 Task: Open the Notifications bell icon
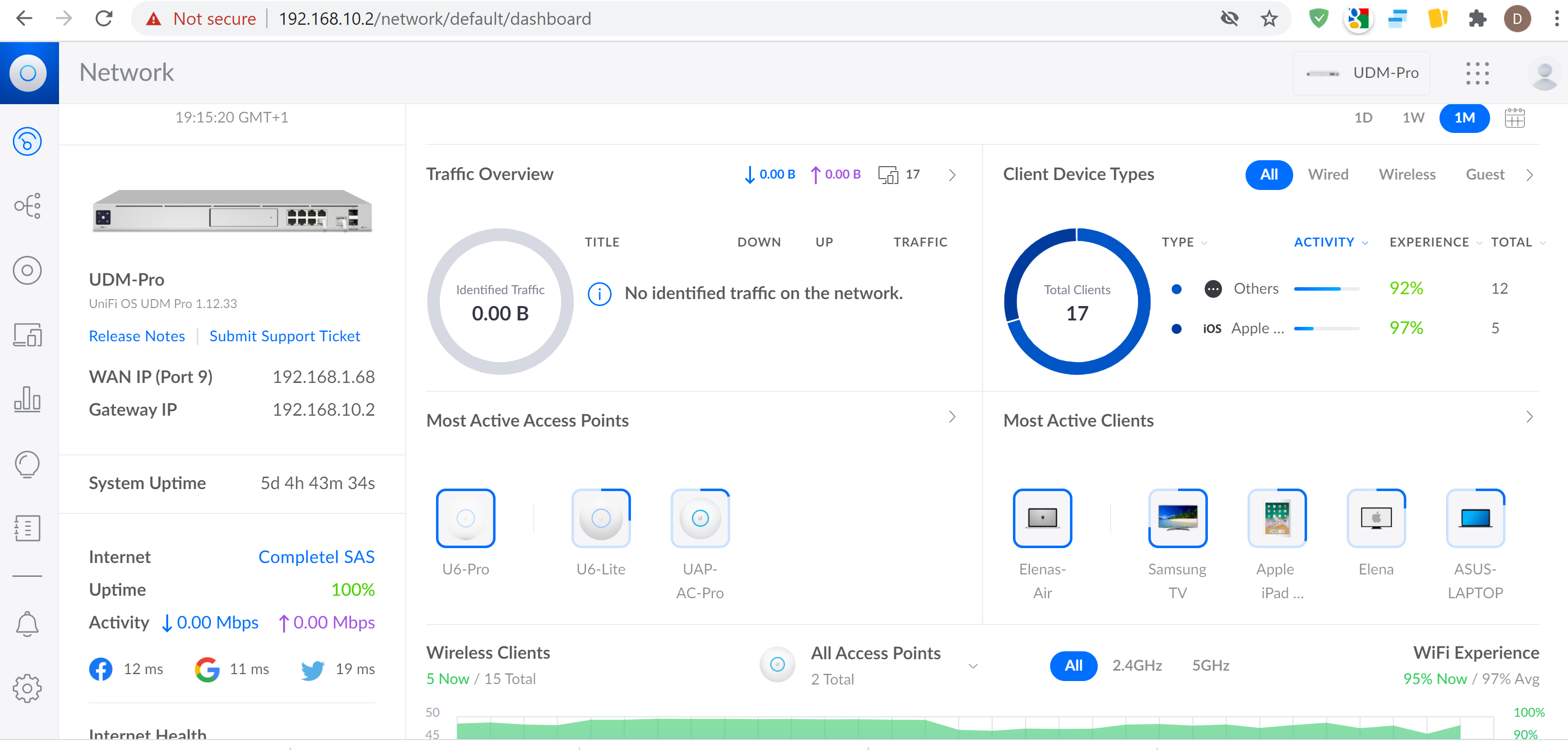pyautogui.click(x=27, y=624)
